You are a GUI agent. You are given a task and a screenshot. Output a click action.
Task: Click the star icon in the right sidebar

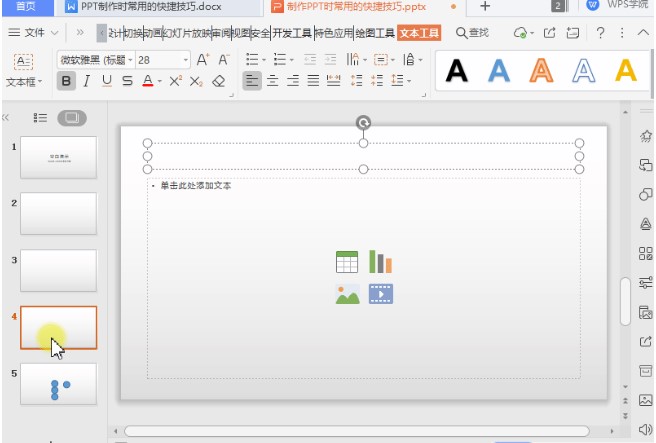[x=646, y=136]
